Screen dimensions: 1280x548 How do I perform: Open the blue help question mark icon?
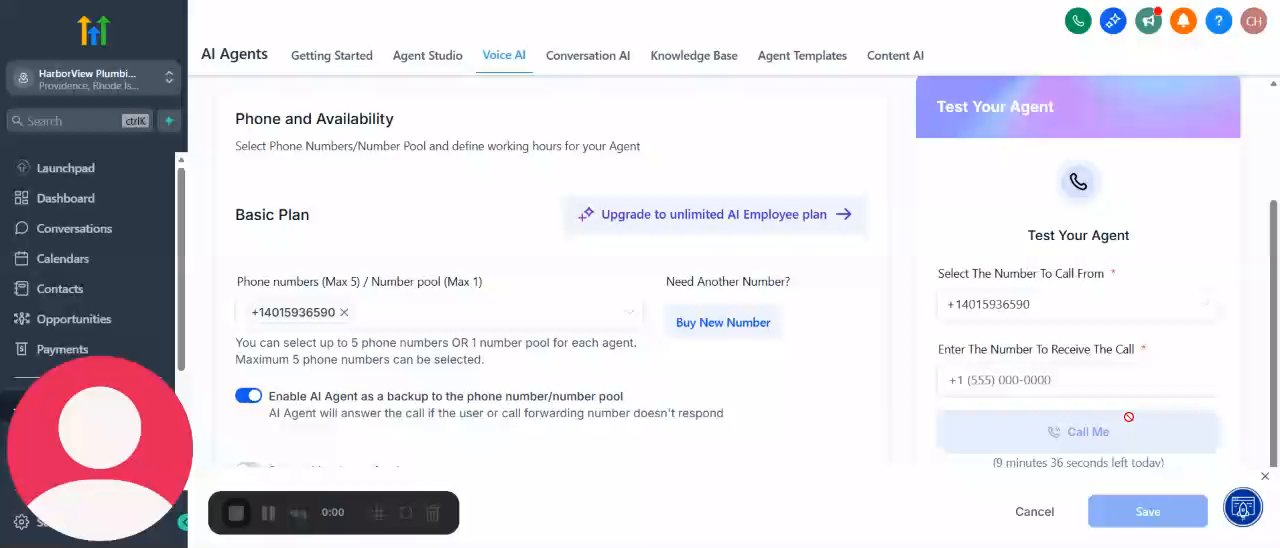pos(1218,20)
